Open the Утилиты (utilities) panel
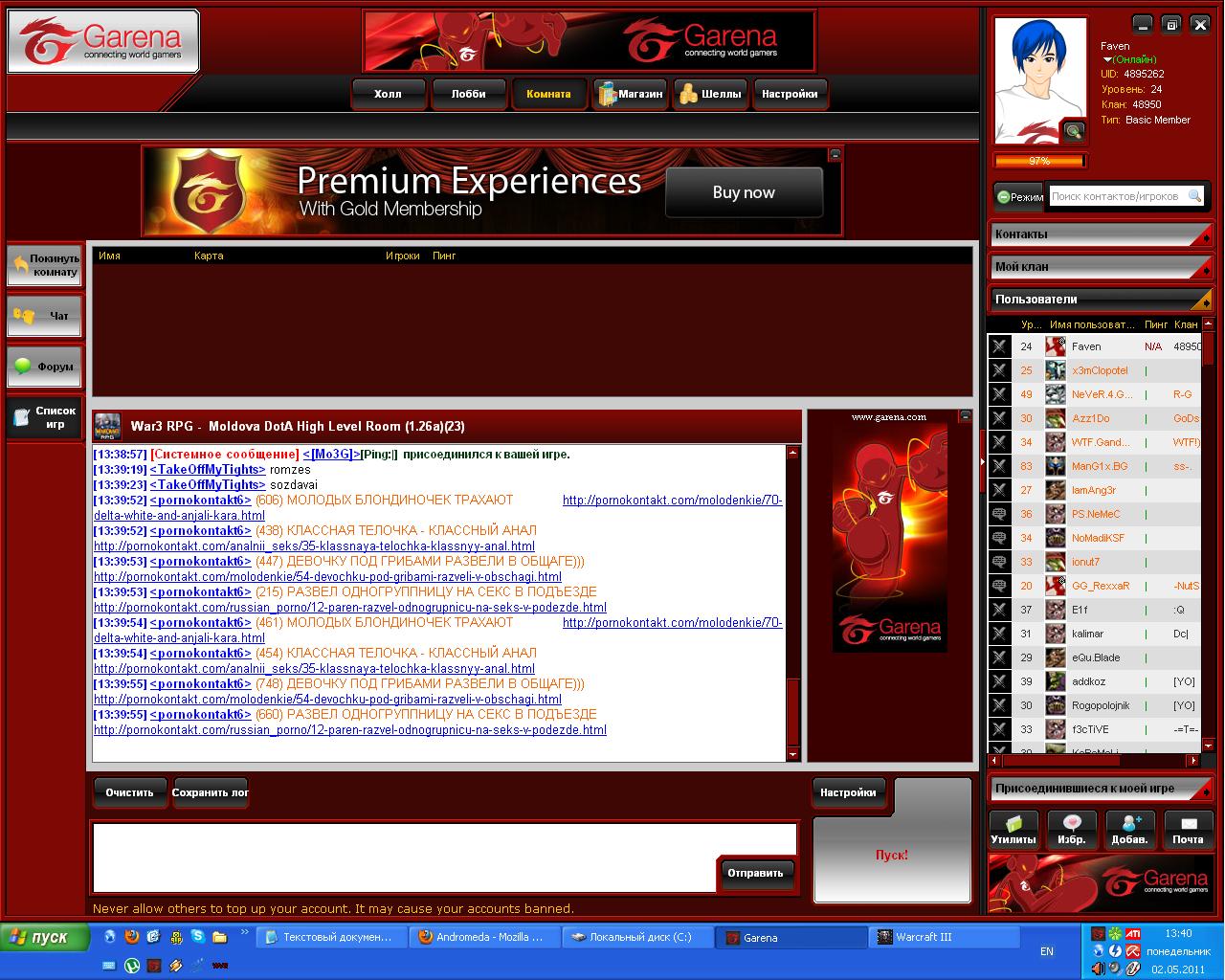The width and height of the screenshot is (1225, 980). [1013, 830]
